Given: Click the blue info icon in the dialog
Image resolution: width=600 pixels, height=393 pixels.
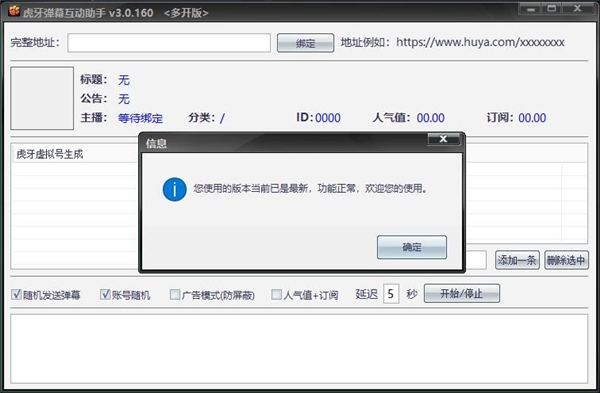Looking at the screenshot, I should point(174,189).
